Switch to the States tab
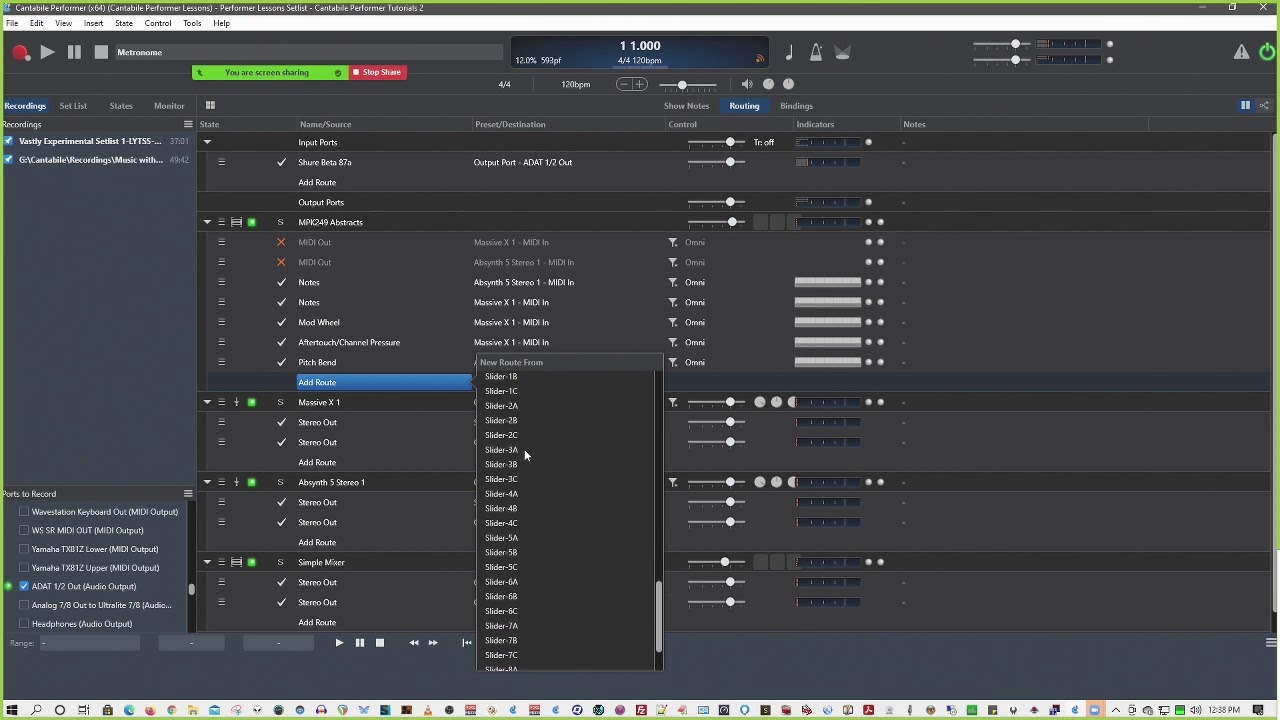The image size is (1280, 720). point(121,105)
